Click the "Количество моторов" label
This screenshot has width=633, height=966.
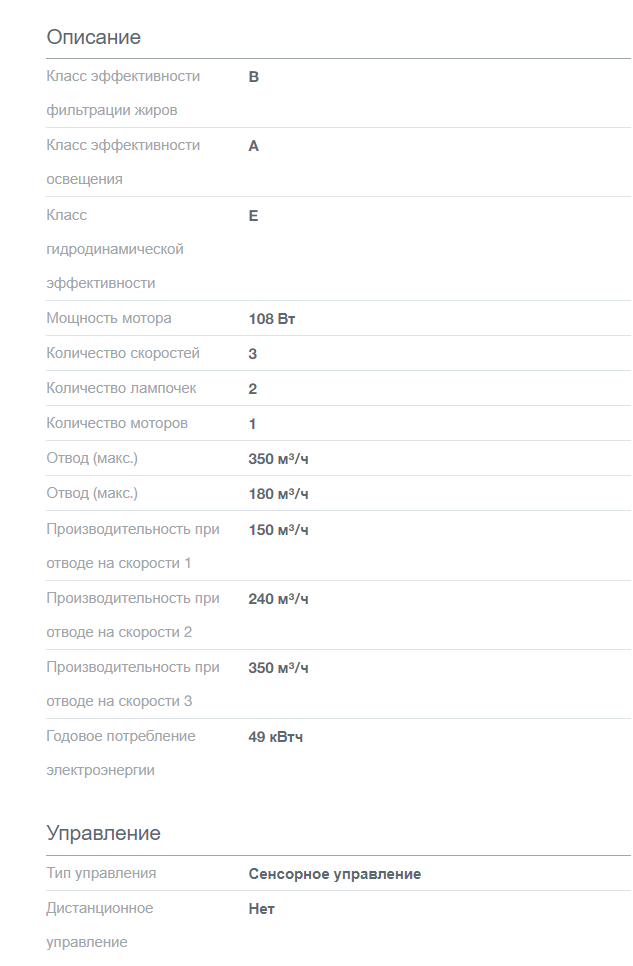[117, 424]
